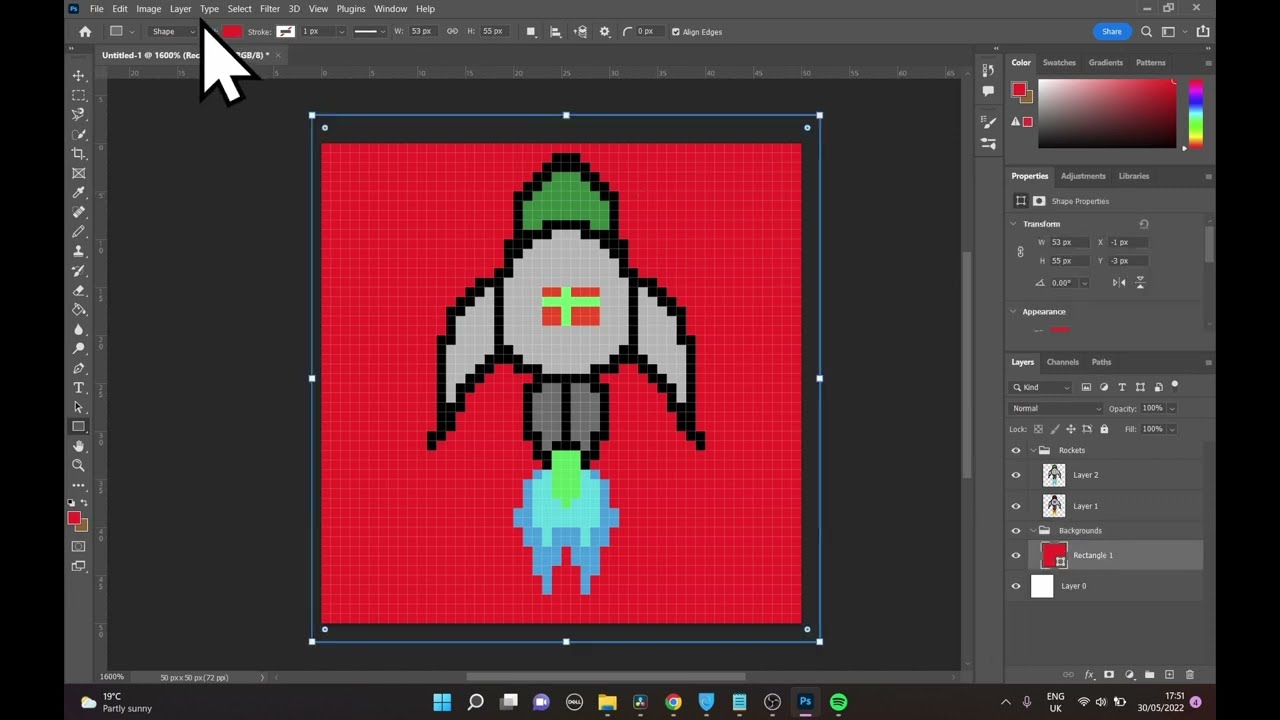Open the stroke width dropdown
Screen dimensions: 1280x720
pos(341,31)
